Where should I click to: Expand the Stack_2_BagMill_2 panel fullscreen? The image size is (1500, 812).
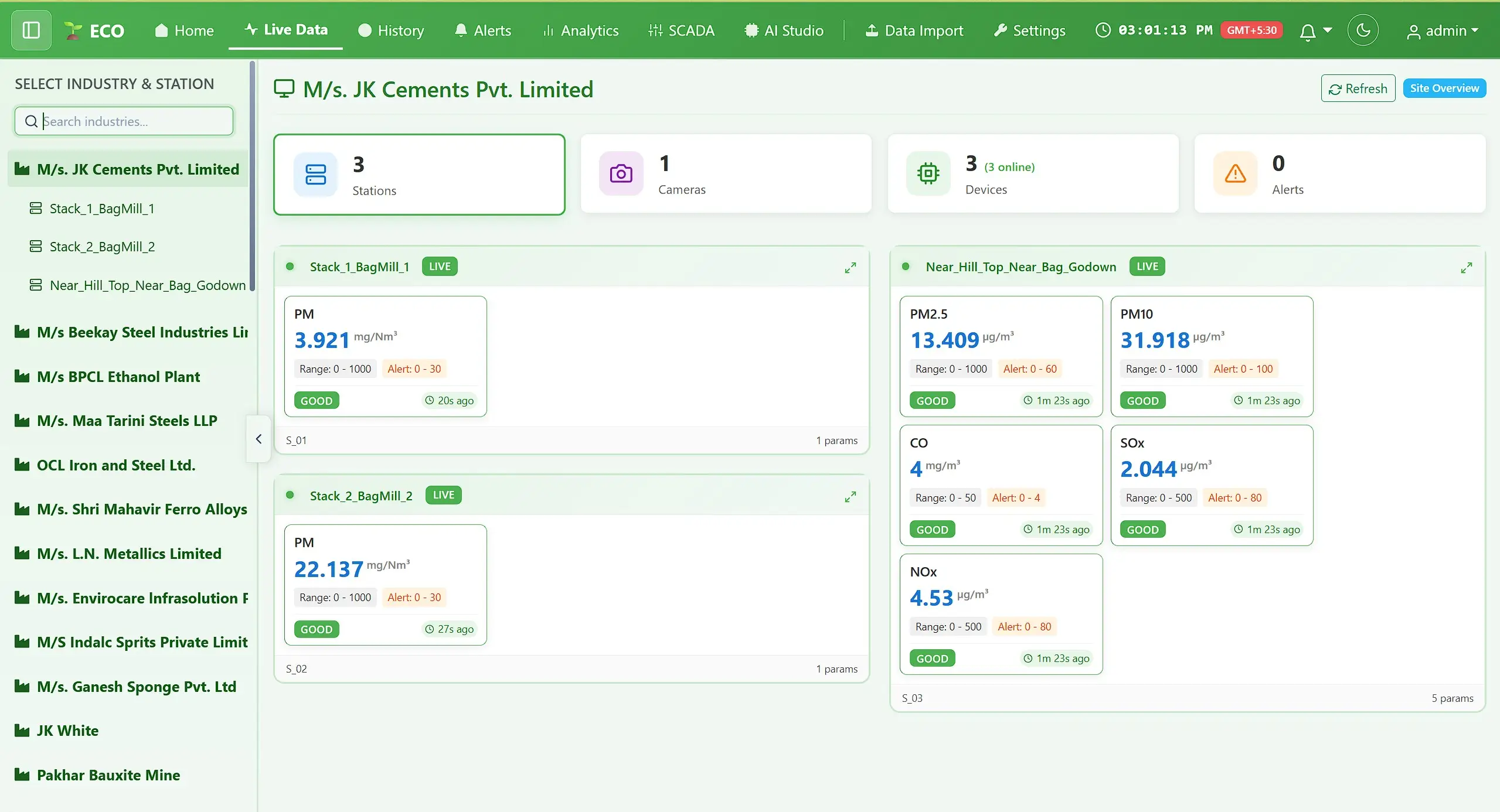pyautogui.click(x=851, y=497)
